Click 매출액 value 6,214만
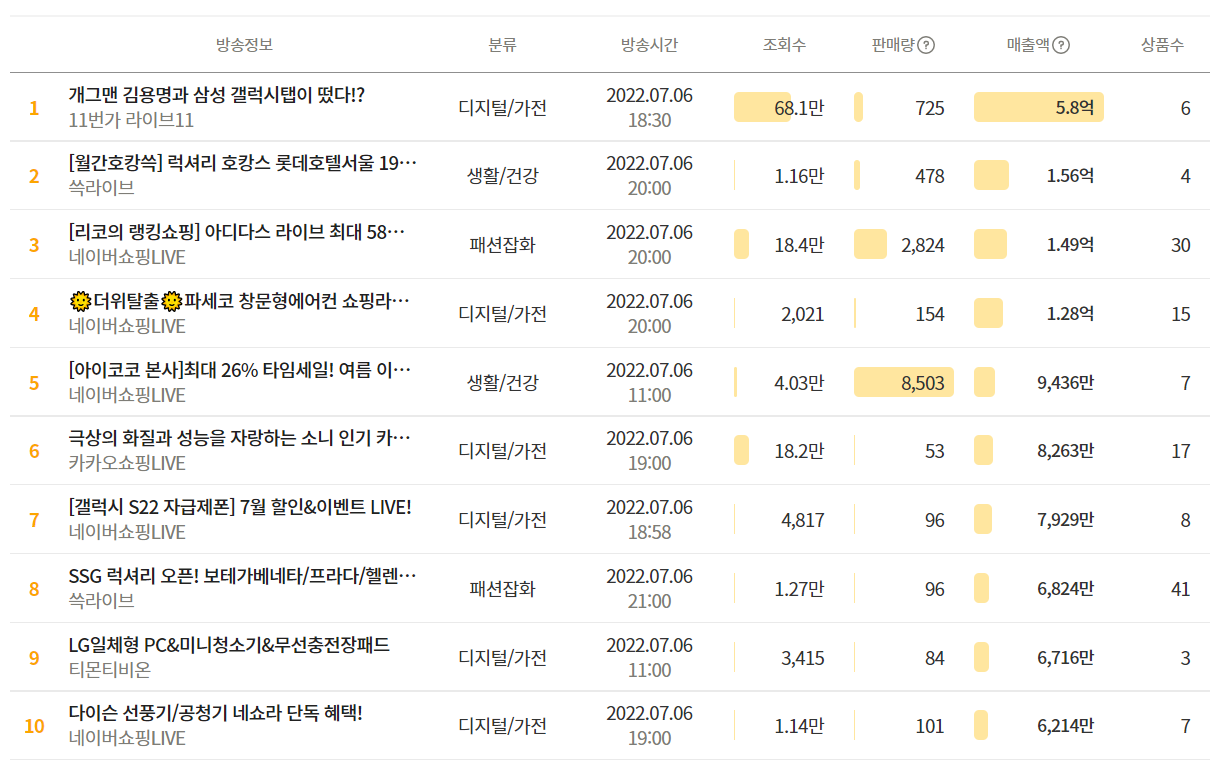 1066,726
